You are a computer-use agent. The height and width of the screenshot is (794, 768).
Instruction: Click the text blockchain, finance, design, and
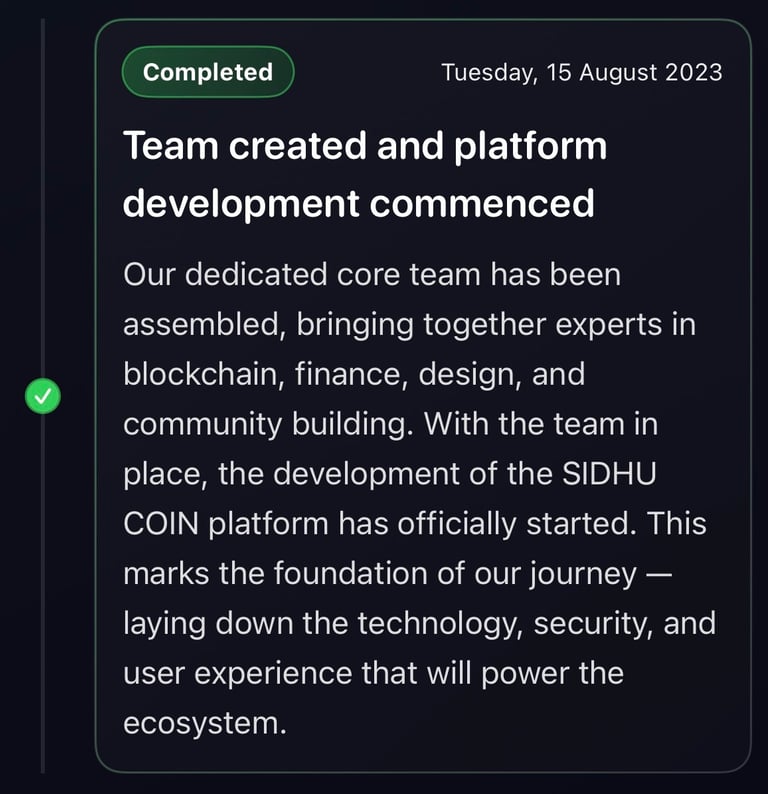pos(354,375)
